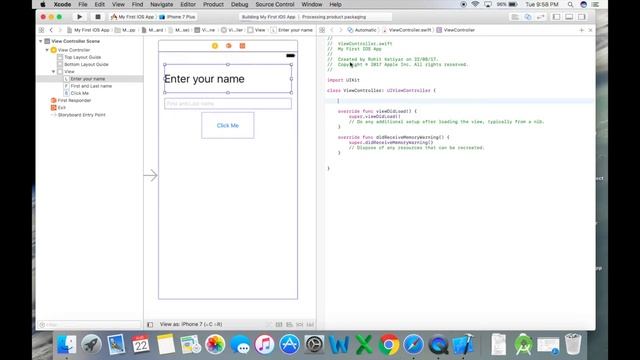Open the iPhone 7 Plus device selector
The height and width of the screenshot is (360, 640).
[x=178, y=17]
